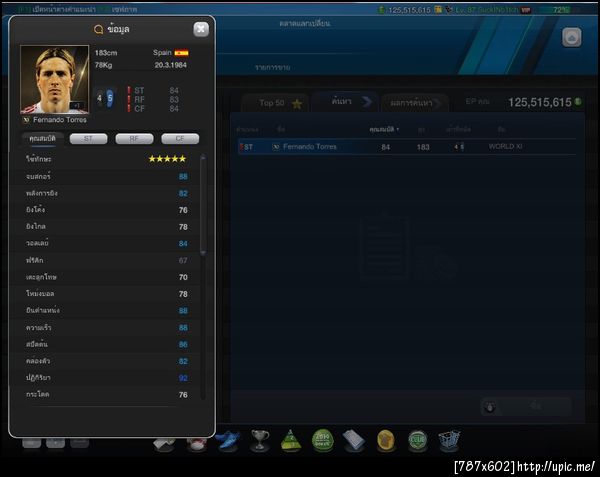This screenshot has width=600, height=477.
Task: Click the green EP coin beside 125,515,615
Action: [578, 102]
